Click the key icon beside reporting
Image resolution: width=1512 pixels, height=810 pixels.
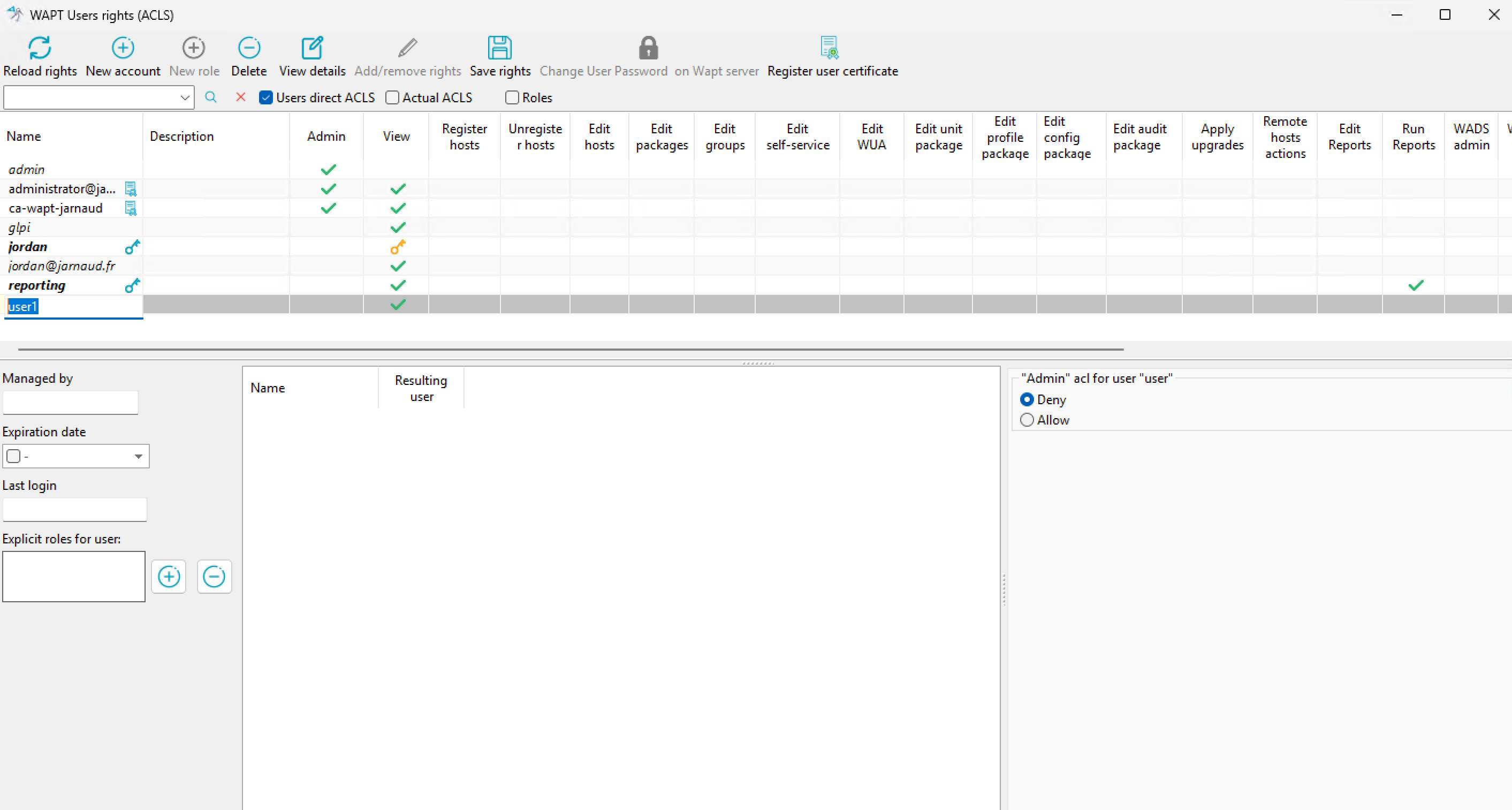click(133, 286)
